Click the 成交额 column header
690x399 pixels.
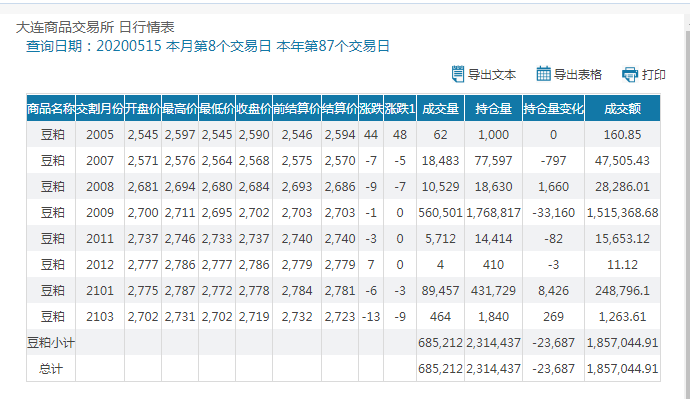click(622, 108)
